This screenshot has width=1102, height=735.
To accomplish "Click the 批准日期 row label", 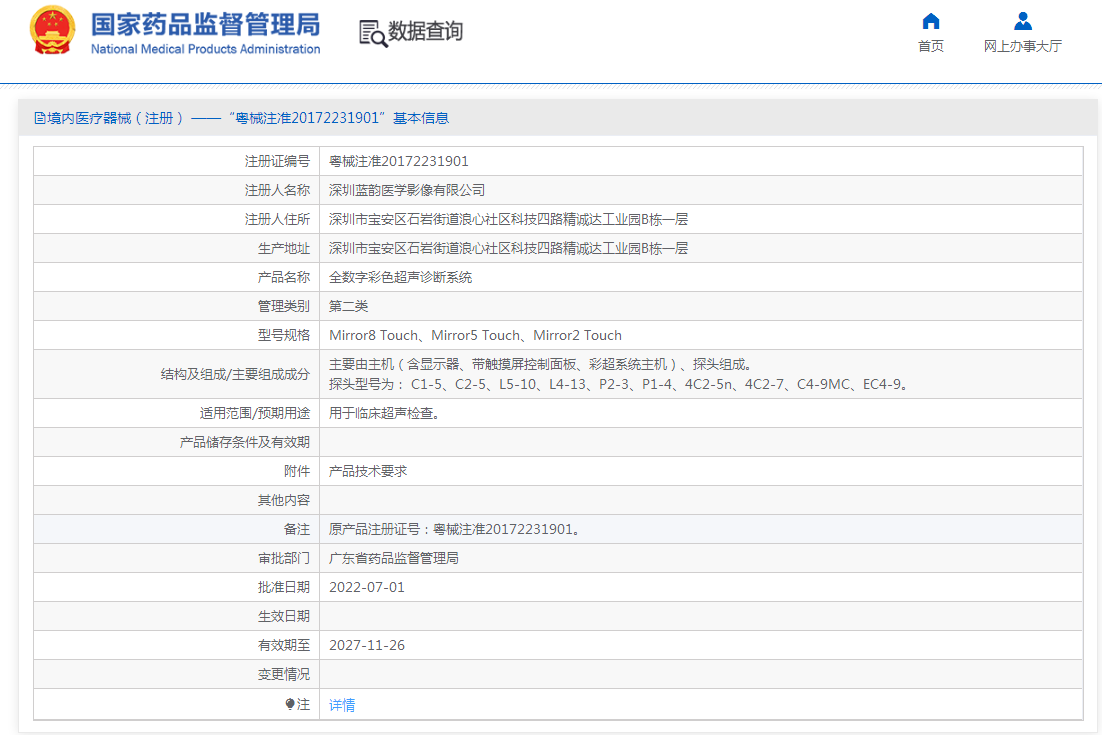I will pos(284,587).
